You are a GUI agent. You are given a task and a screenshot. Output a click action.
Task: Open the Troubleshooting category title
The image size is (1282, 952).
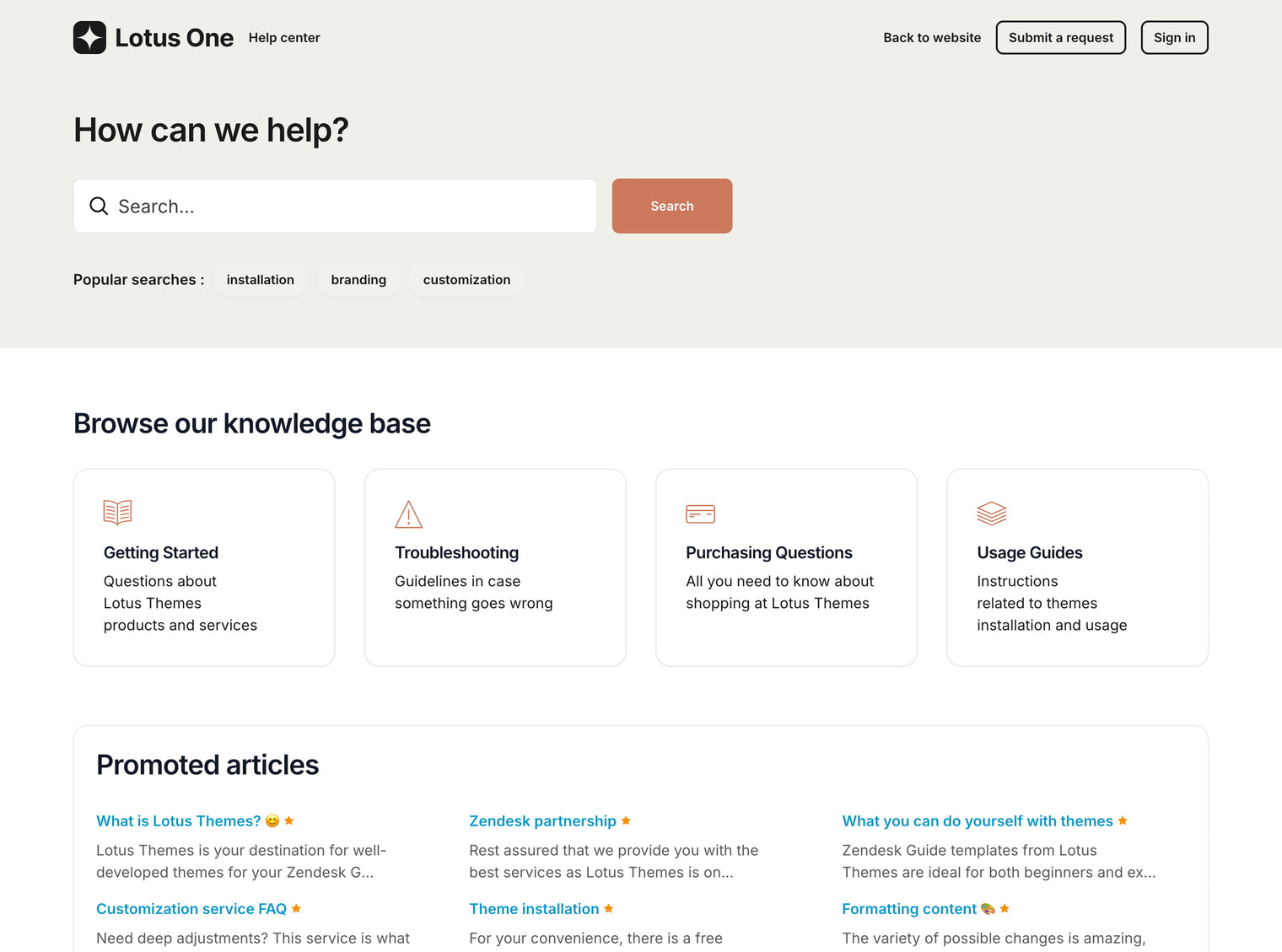[457, 553]
